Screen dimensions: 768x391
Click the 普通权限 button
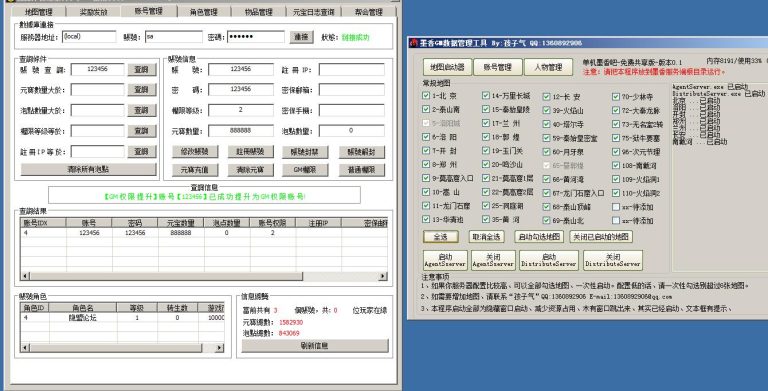pos(361,170)
